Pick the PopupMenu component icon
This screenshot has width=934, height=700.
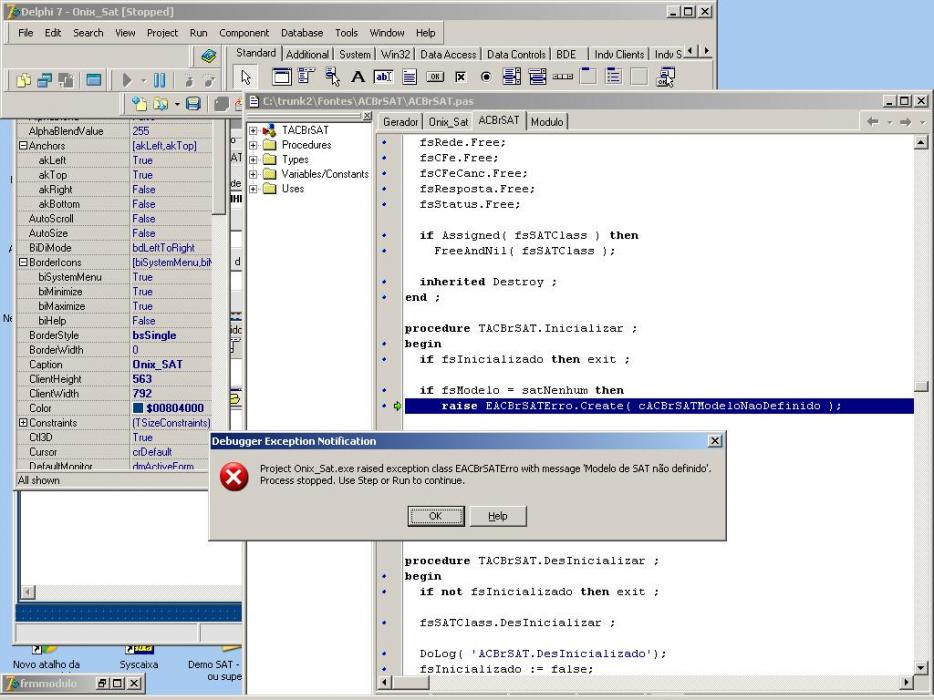click(332, 77)
